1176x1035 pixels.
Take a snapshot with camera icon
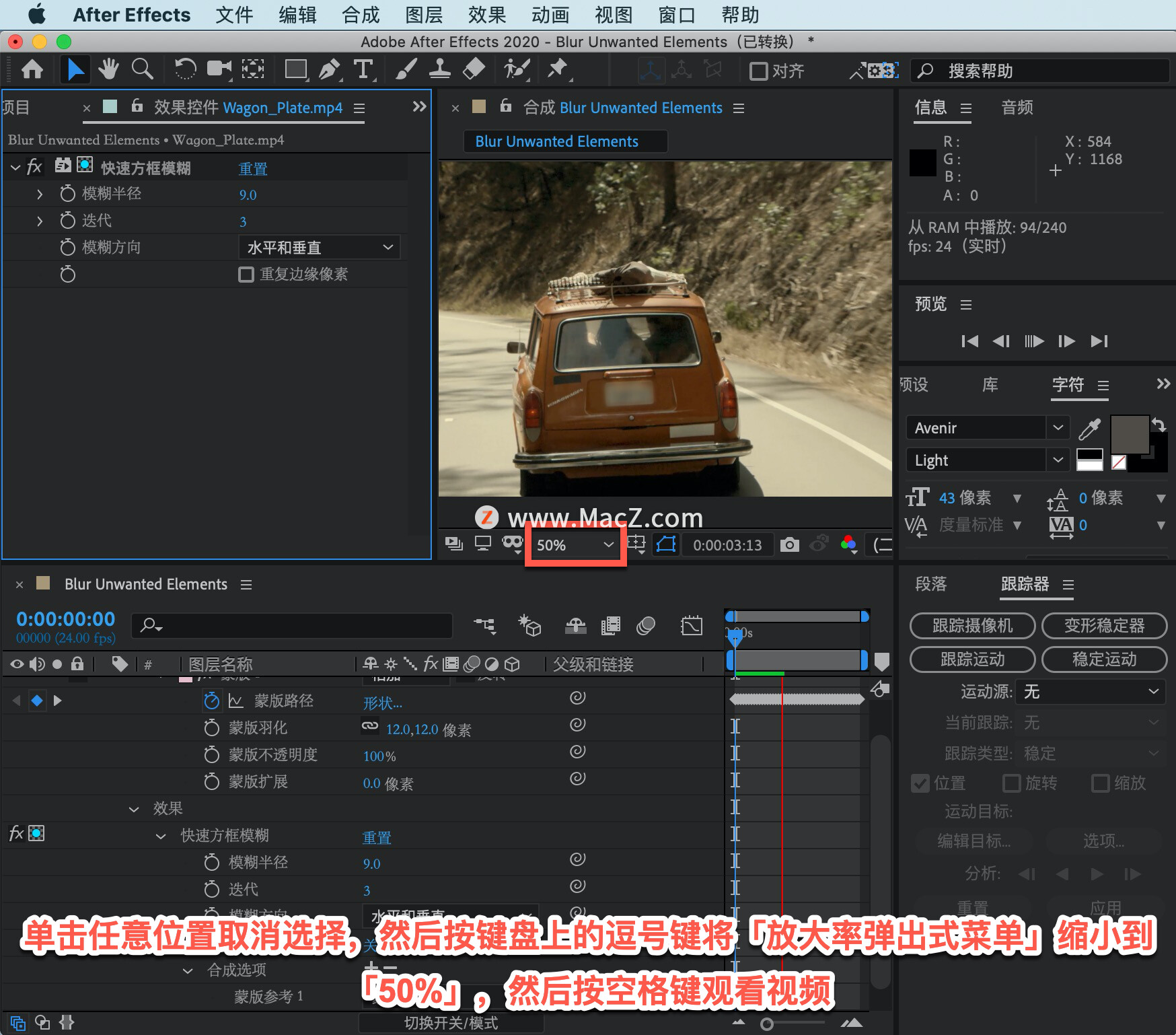[x=790, y=544]
